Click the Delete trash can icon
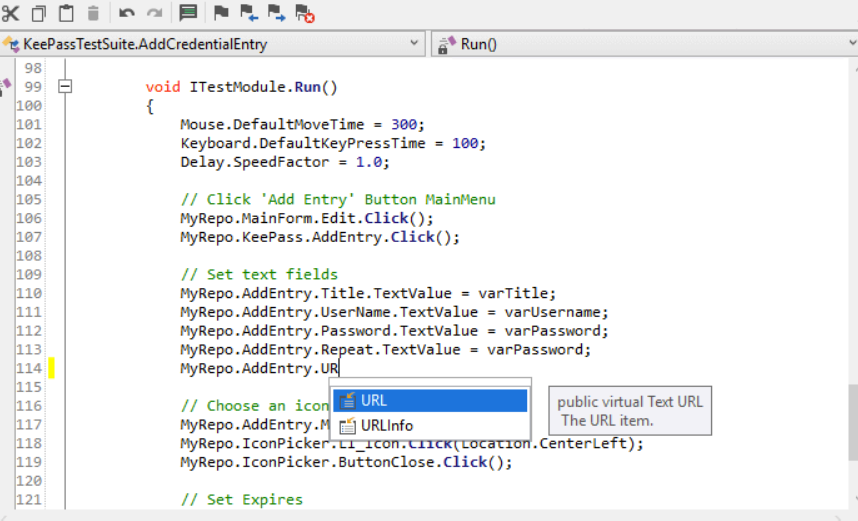858x521 pixels. pyautogui.click(x=93, y=13)
